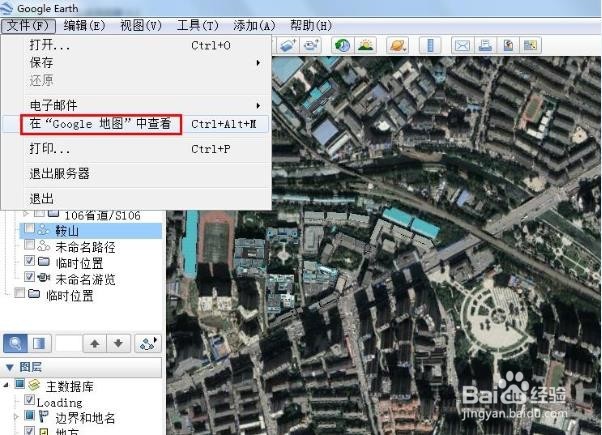Open the 帮助(H) menu
This screenshot has height=435, width=602.
[x=311, y=26]
